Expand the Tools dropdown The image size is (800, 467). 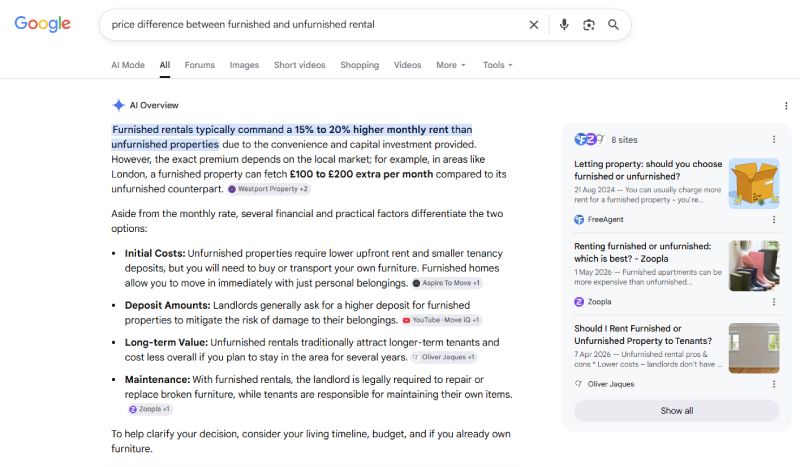497,65
